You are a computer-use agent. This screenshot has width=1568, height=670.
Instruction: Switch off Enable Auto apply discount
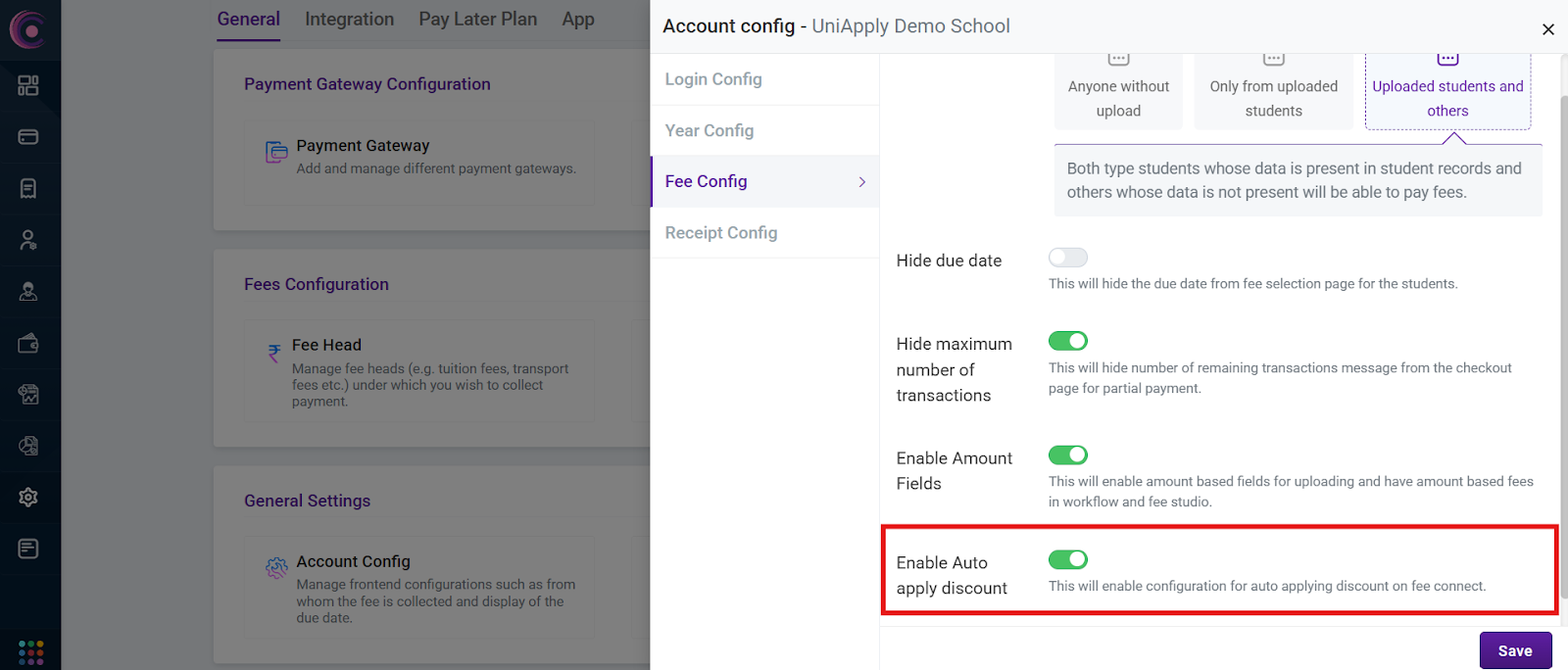(1067, 559)
